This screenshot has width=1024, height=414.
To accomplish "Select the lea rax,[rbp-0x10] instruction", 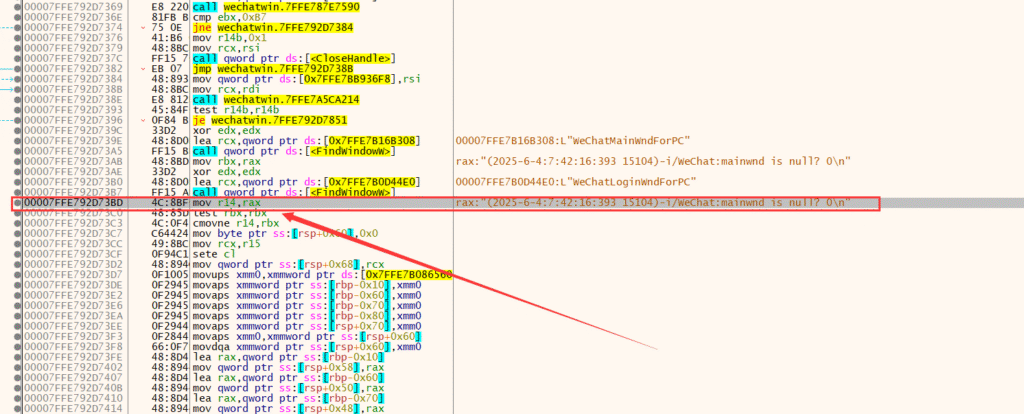I will [287, 357].
